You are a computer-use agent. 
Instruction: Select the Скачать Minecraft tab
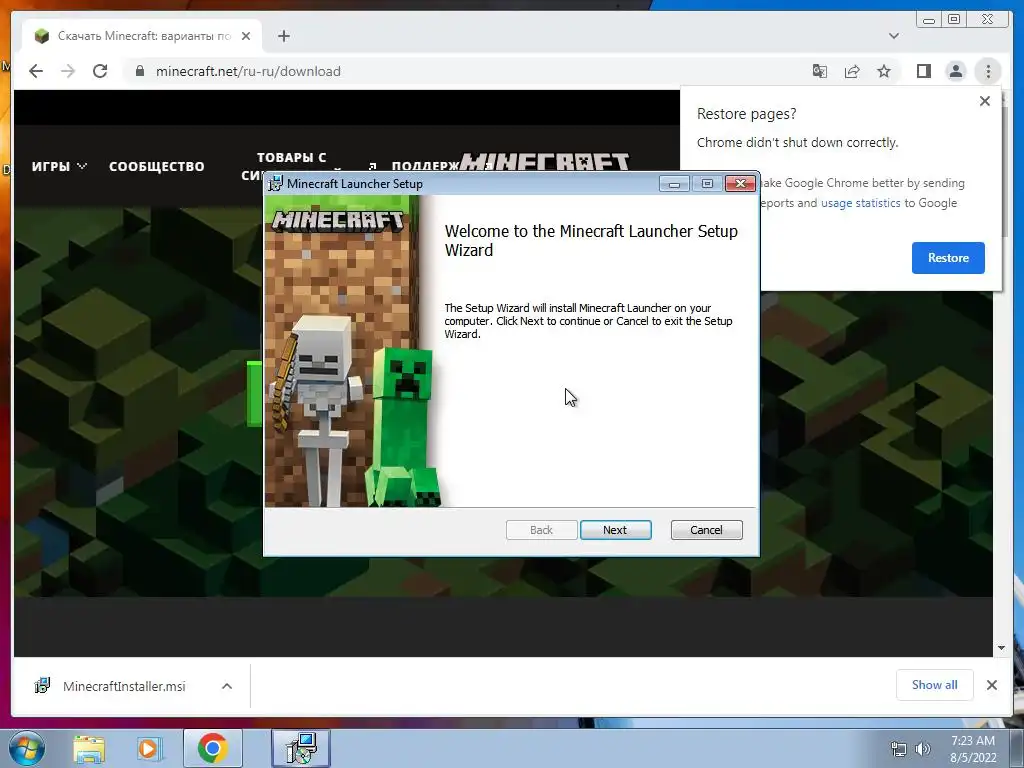tap(142, 36)
